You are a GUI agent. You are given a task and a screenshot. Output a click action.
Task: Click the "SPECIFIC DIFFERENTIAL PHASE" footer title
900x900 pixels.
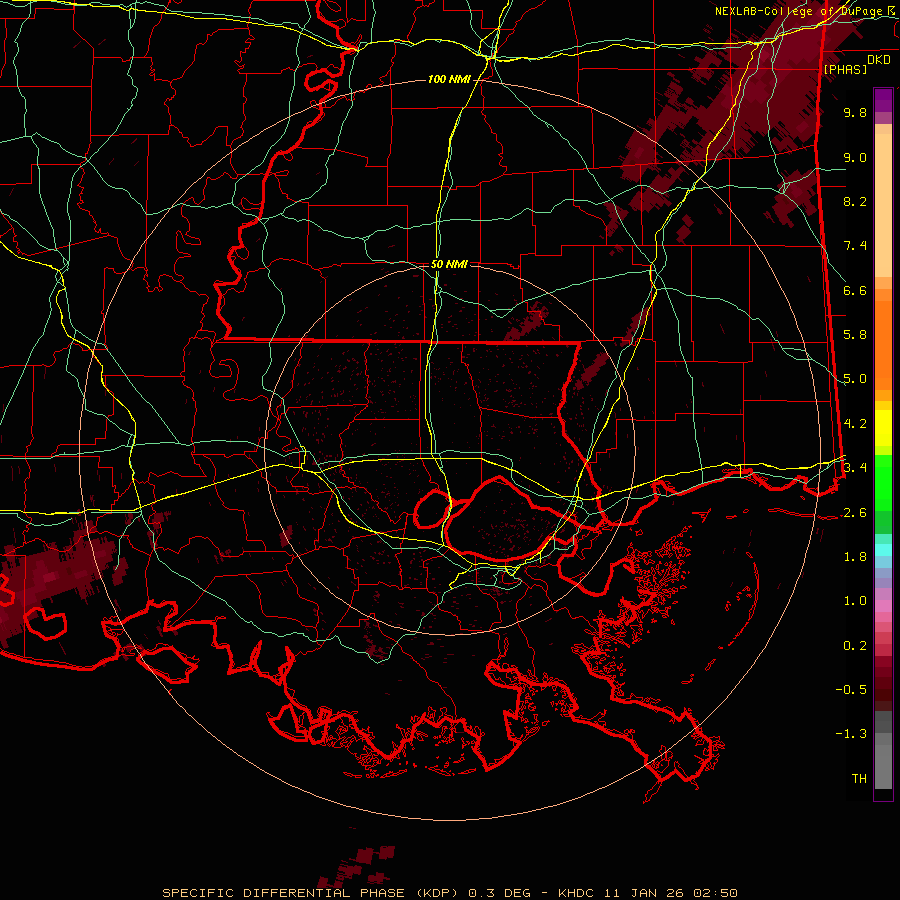(284, 893)
